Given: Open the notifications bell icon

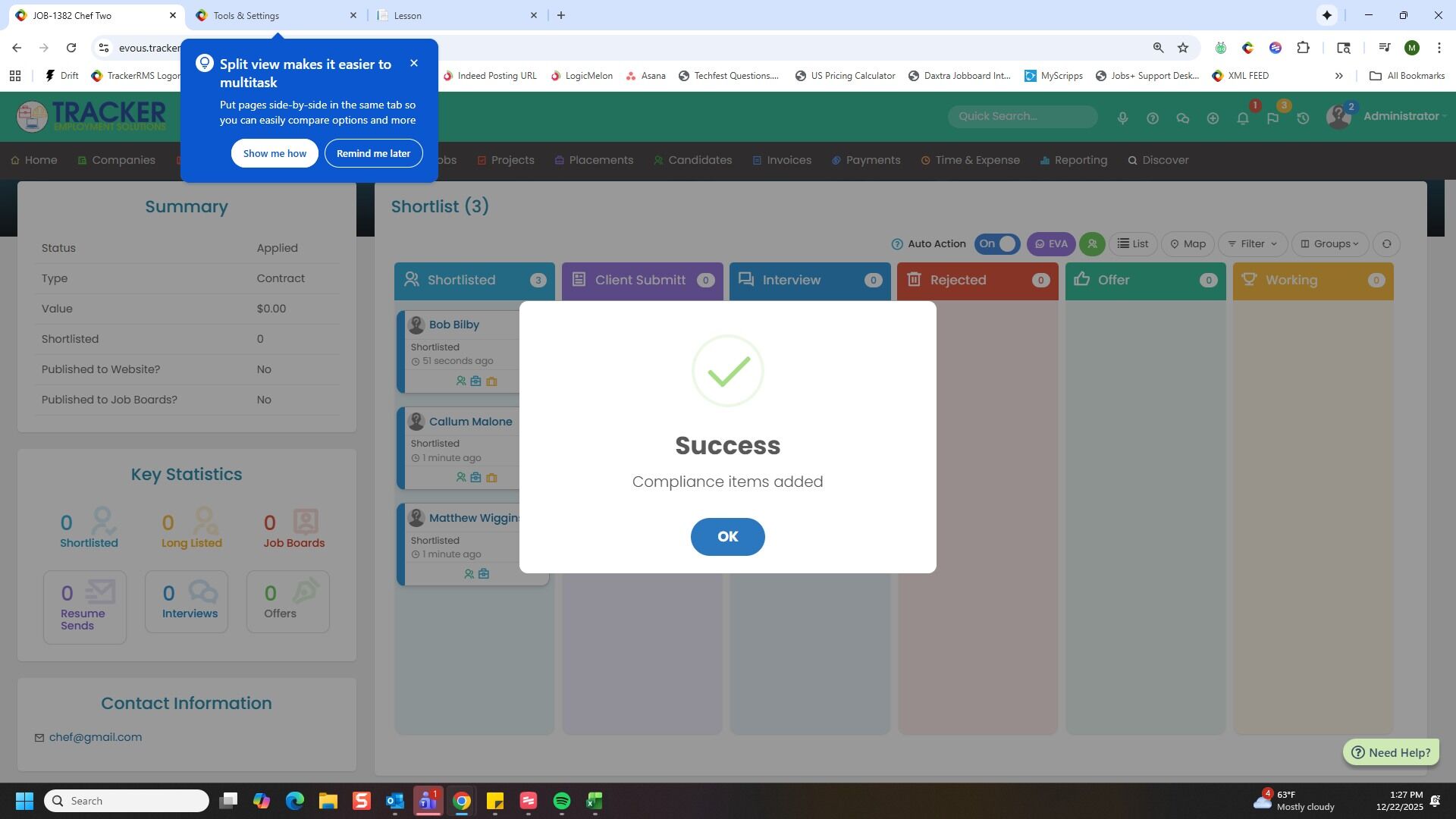Looking at the screenshot, I should [1242, 118].
